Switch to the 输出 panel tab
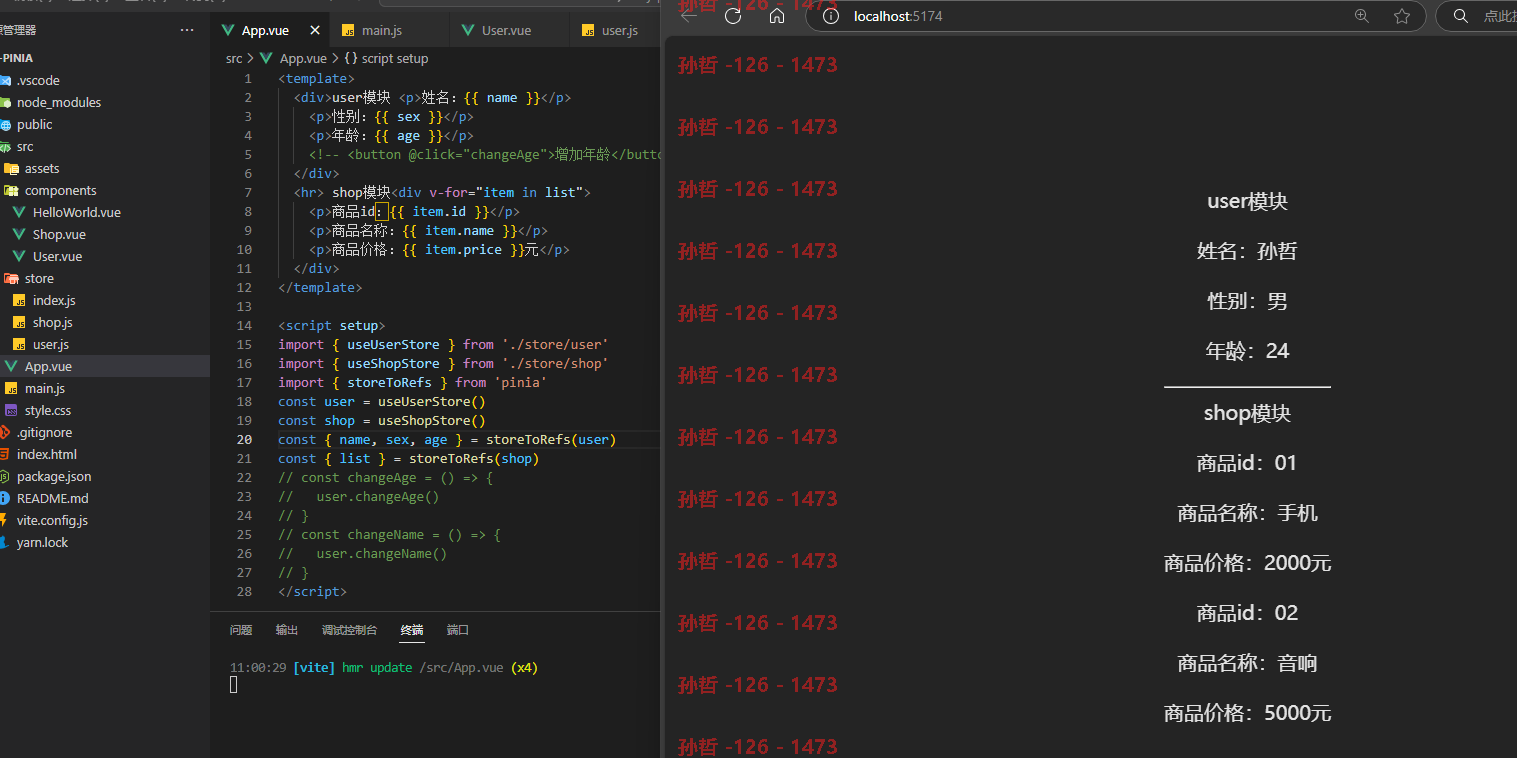1517x758 pixels. tap(287, 630)
